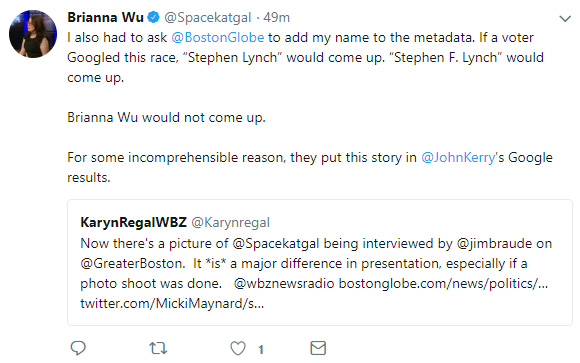Click @GreaterBoston mention in quoted tweet
580x363 pixels.
[132, 263]
